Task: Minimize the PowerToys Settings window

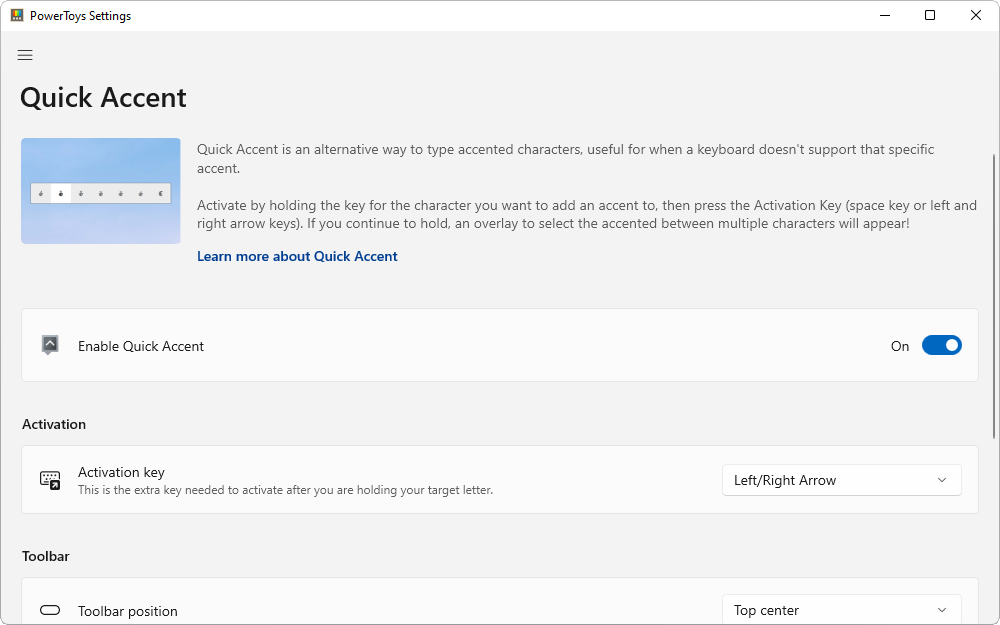Action: [x=884, y=16]
